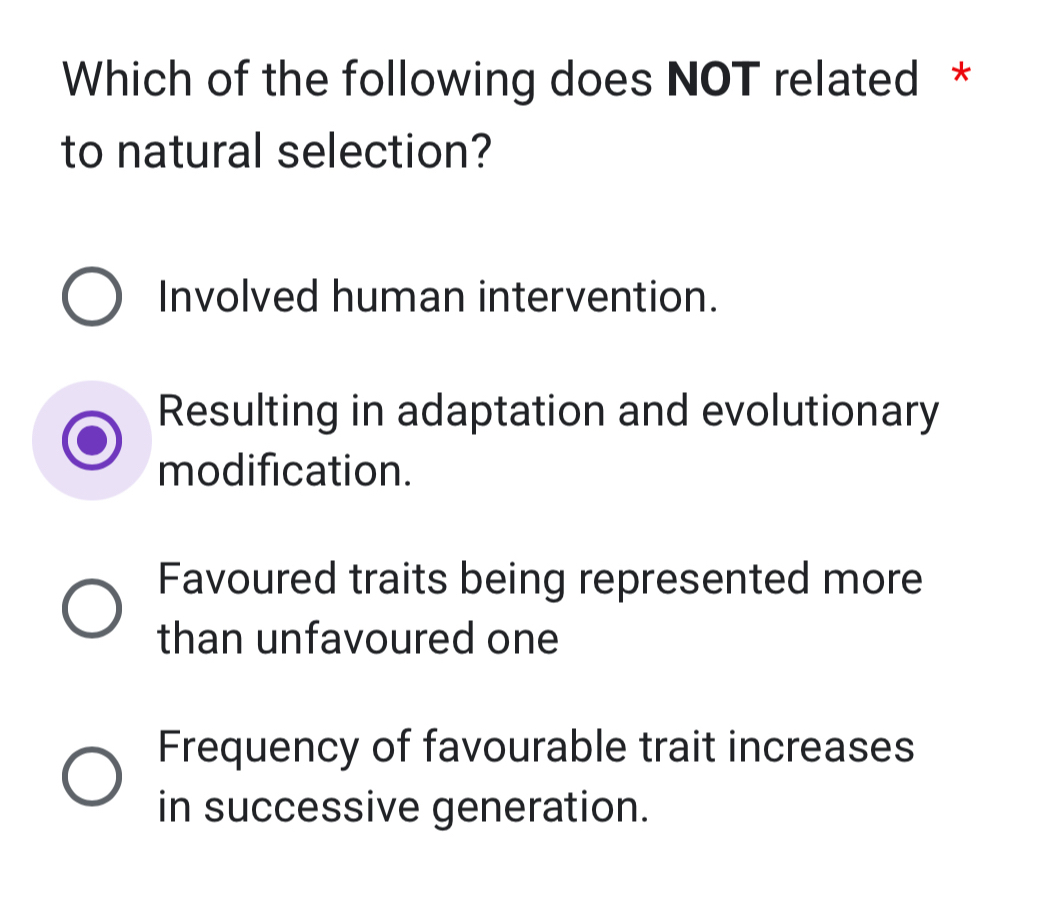This screenshot has width=1040, height=918.
Task: Click the red asterisk marking the required question
Action: point(959,76)
